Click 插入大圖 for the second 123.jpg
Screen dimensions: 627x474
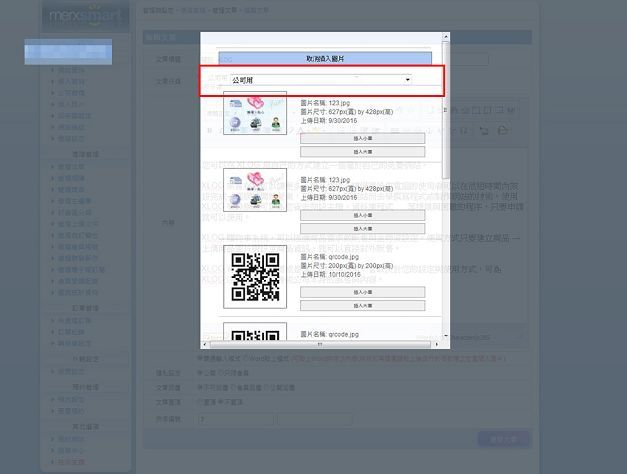362,229
